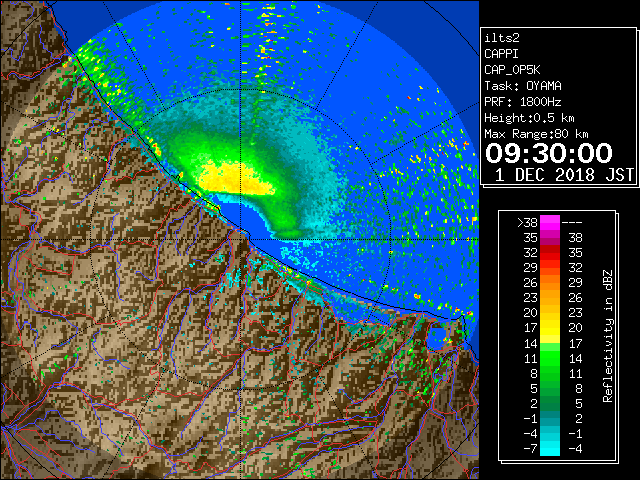Click the '---' legend label at top right

(x=572, y=223)
